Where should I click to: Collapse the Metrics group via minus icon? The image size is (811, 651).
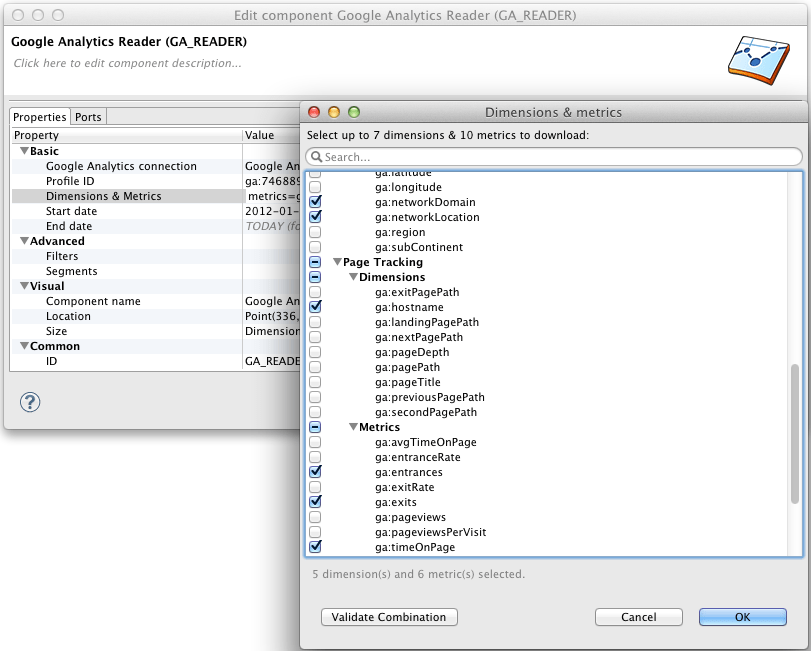[316, 427]
